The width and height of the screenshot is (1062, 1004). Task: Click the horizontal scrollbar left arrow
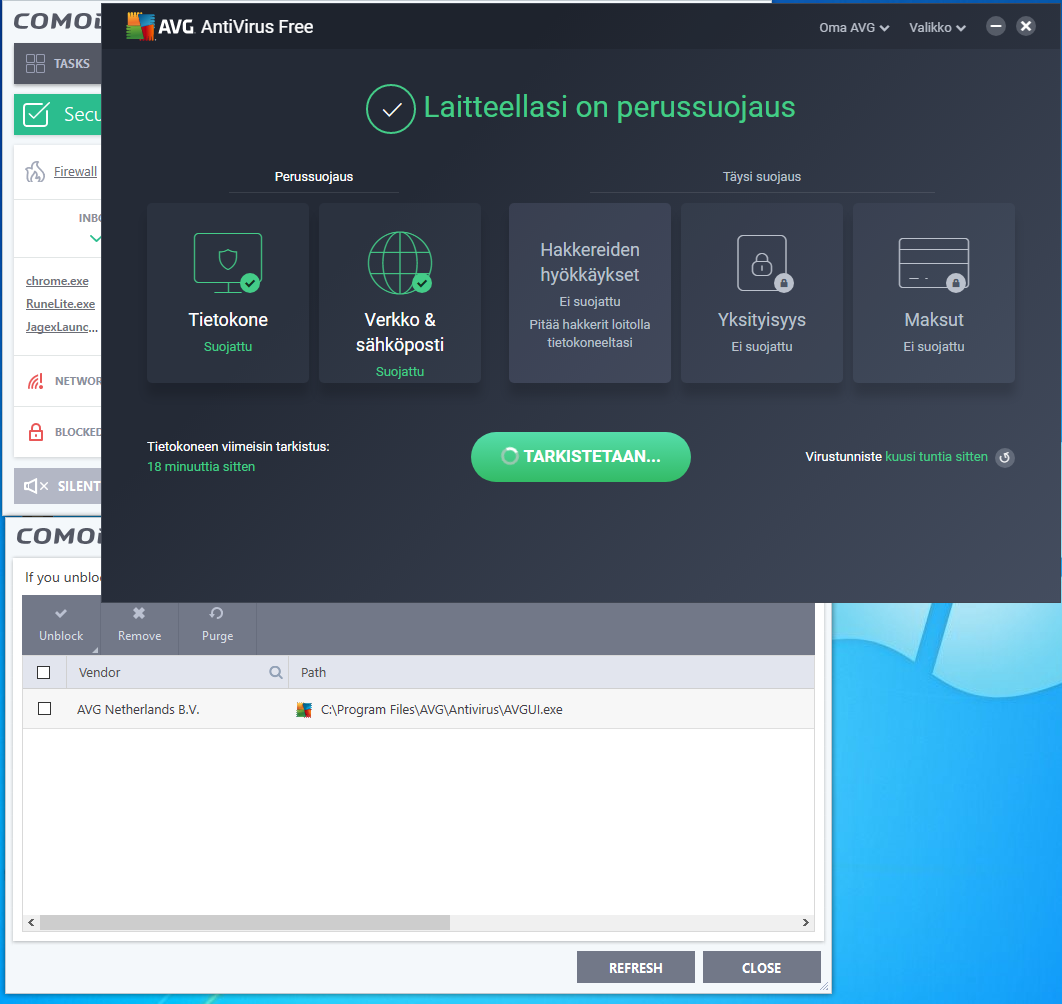click(x=31, y=923)
